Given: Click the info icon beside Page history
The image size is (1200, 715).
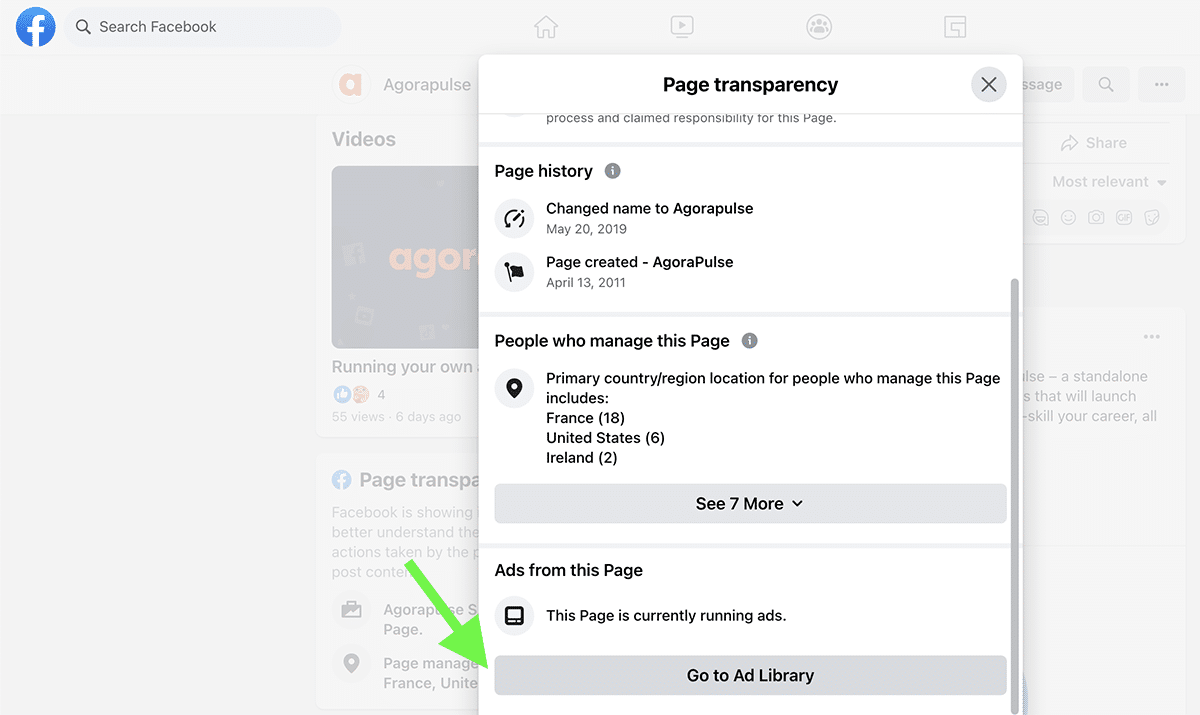Looking at the screenshot, I should pos(613,171).
